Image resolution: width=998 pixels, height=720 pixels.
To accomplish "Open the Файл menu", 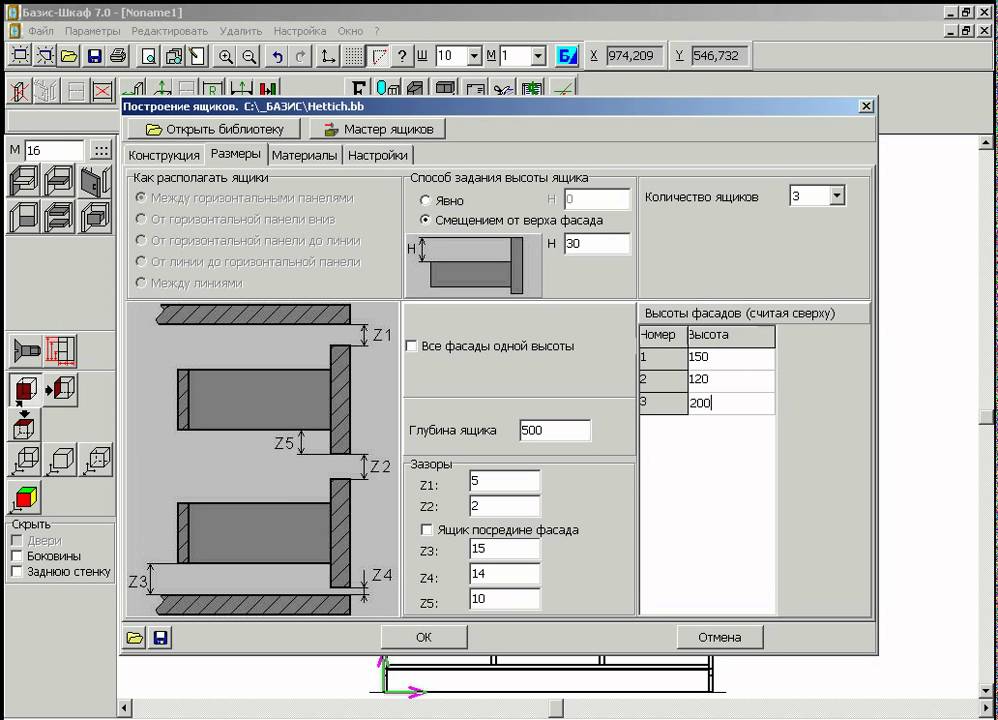I will (x=41, y=31).
